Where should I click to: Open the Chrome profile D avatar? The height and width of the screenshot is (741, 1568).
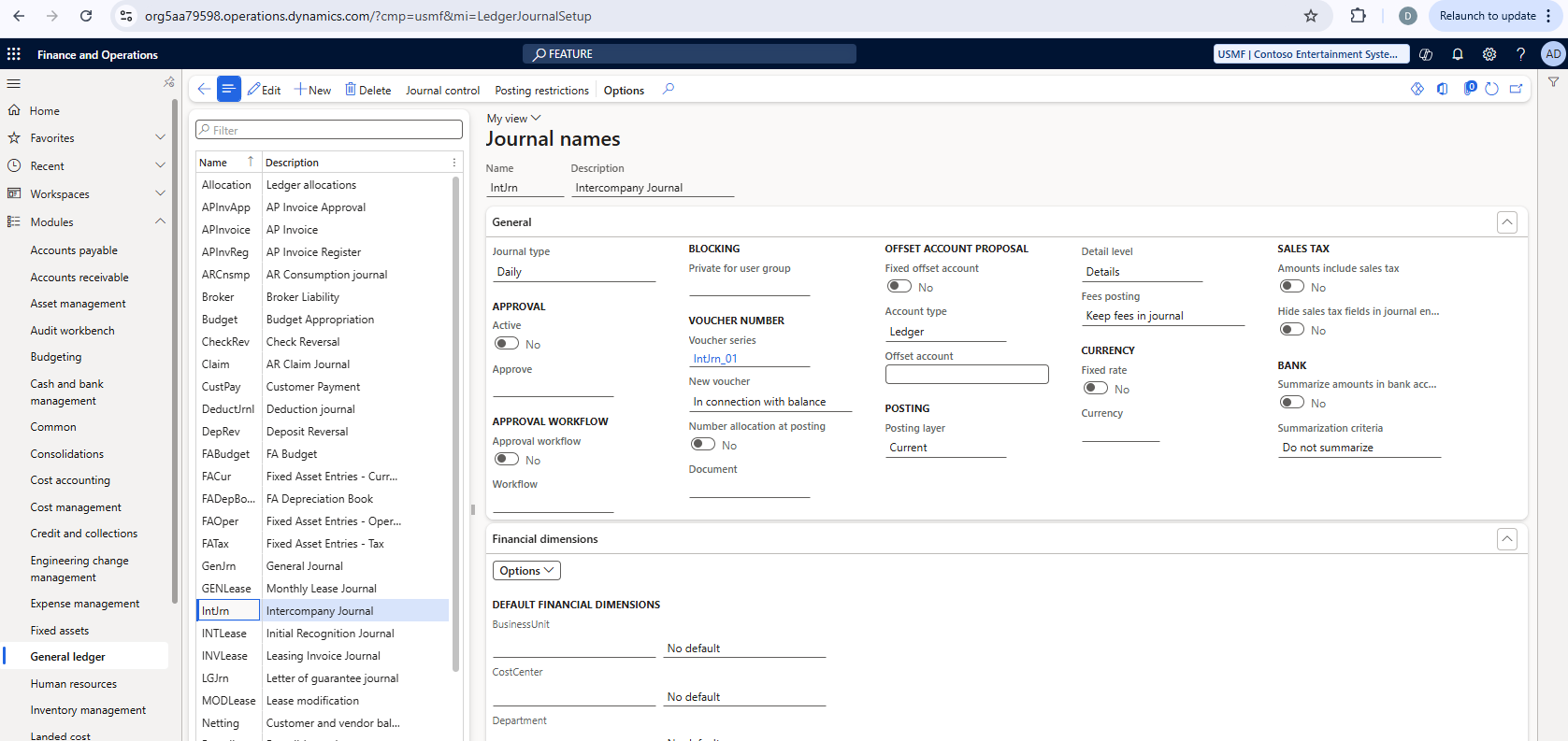[x=1408, y=16]
